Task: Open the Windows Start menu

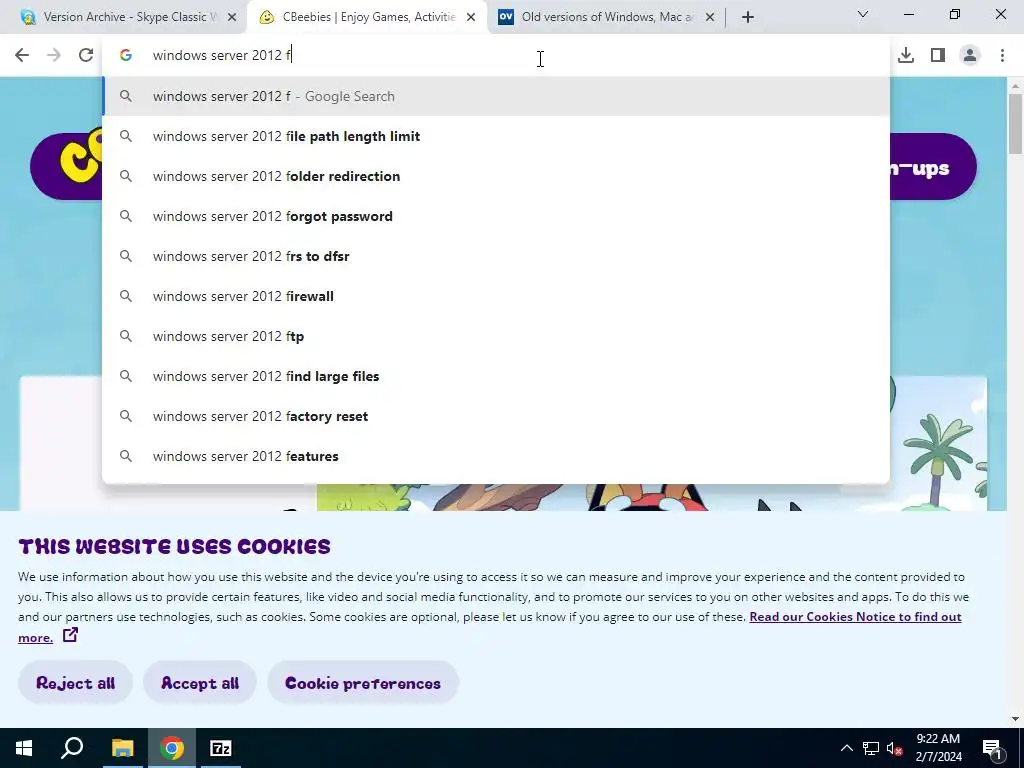Action: (x=24, y=748)
